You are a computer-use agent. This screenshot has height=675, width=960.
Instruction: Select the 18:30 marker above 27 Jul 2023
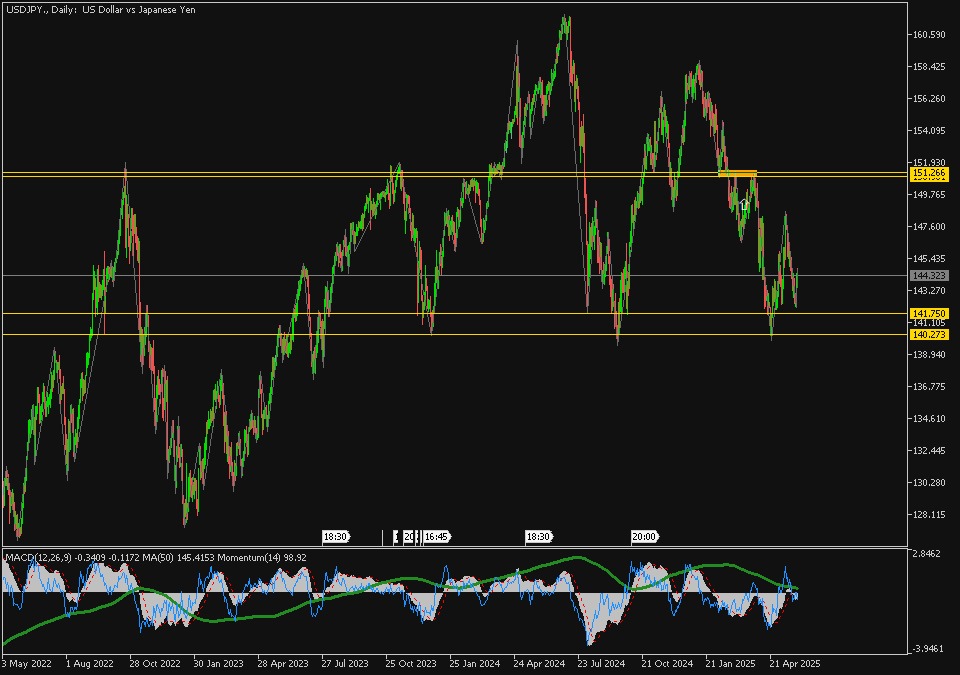(336, 537)
